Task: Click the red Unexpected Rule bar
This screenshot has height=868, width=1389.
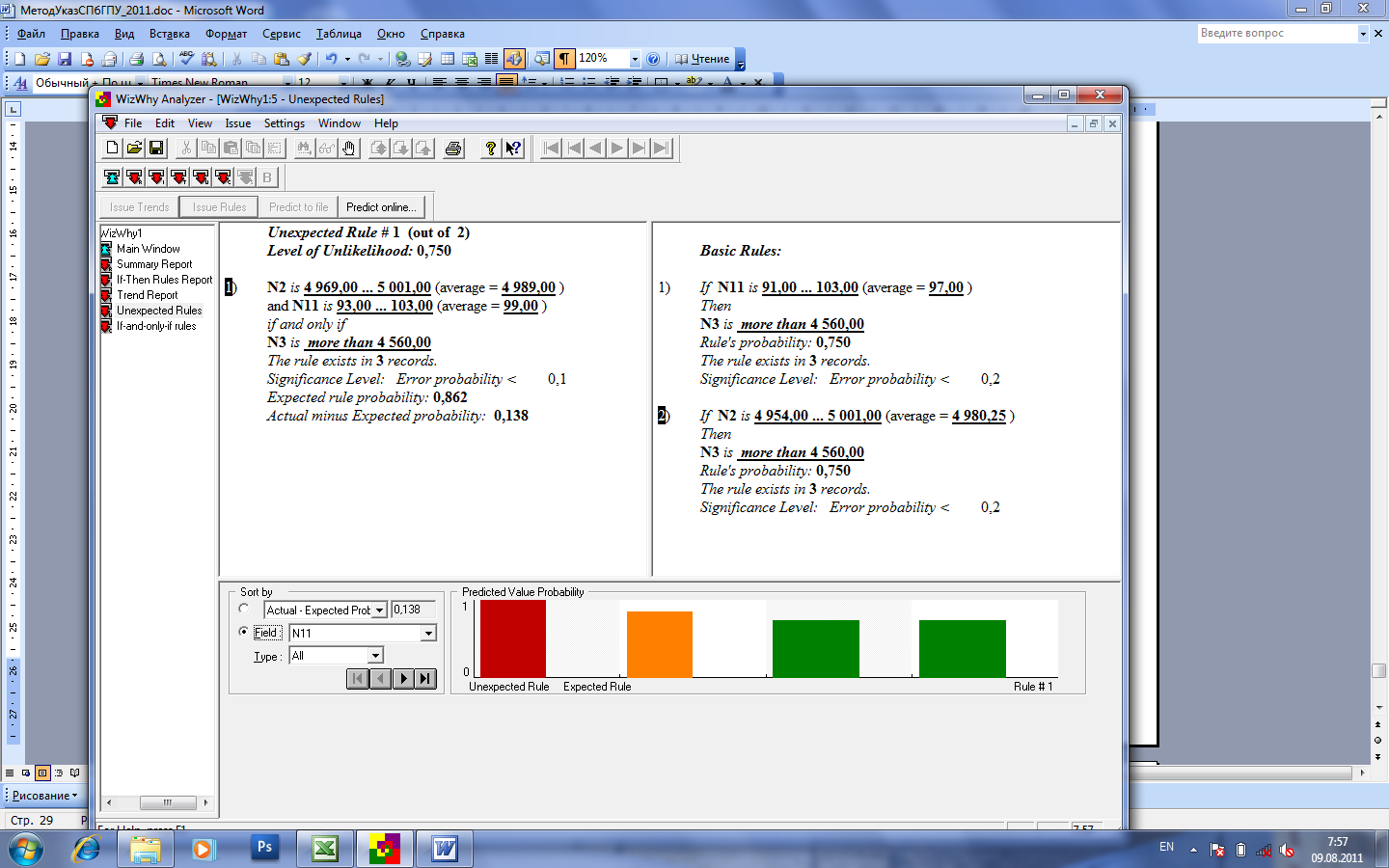Action: point(513,638)
